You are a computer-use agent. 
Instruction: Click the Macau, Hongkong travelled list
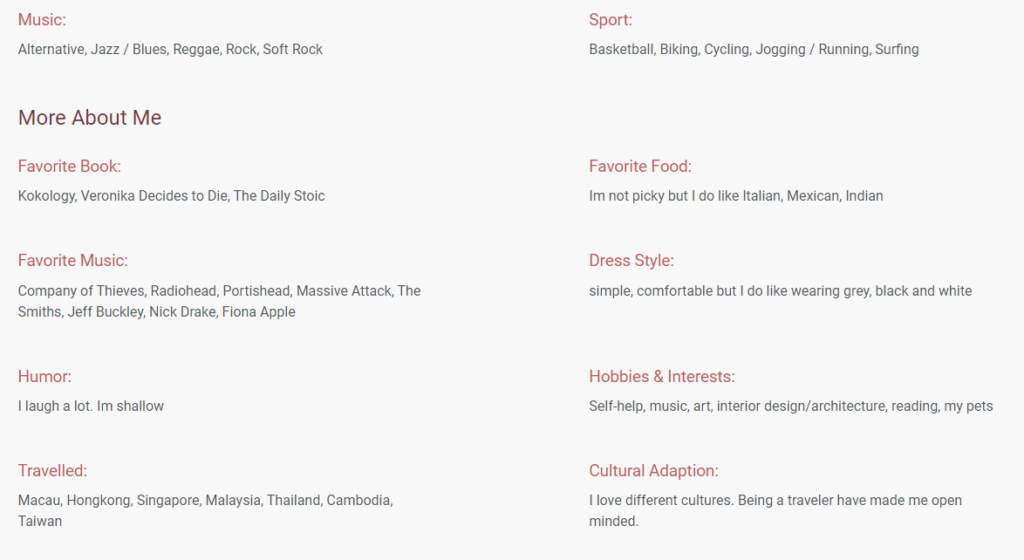pyautogui.click(x=205, y=510)
